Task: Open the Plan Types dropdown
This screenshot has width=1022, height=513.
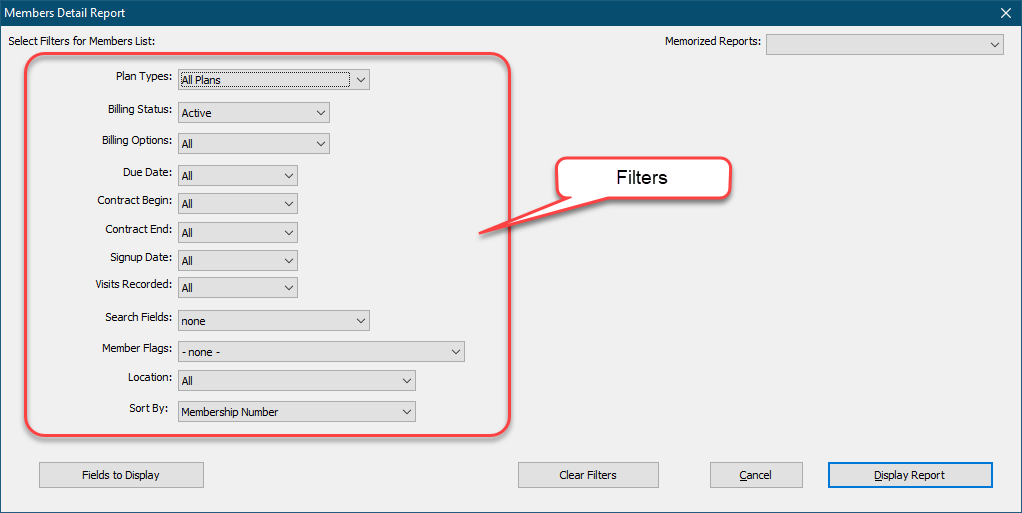Action: tap(273, 79)
